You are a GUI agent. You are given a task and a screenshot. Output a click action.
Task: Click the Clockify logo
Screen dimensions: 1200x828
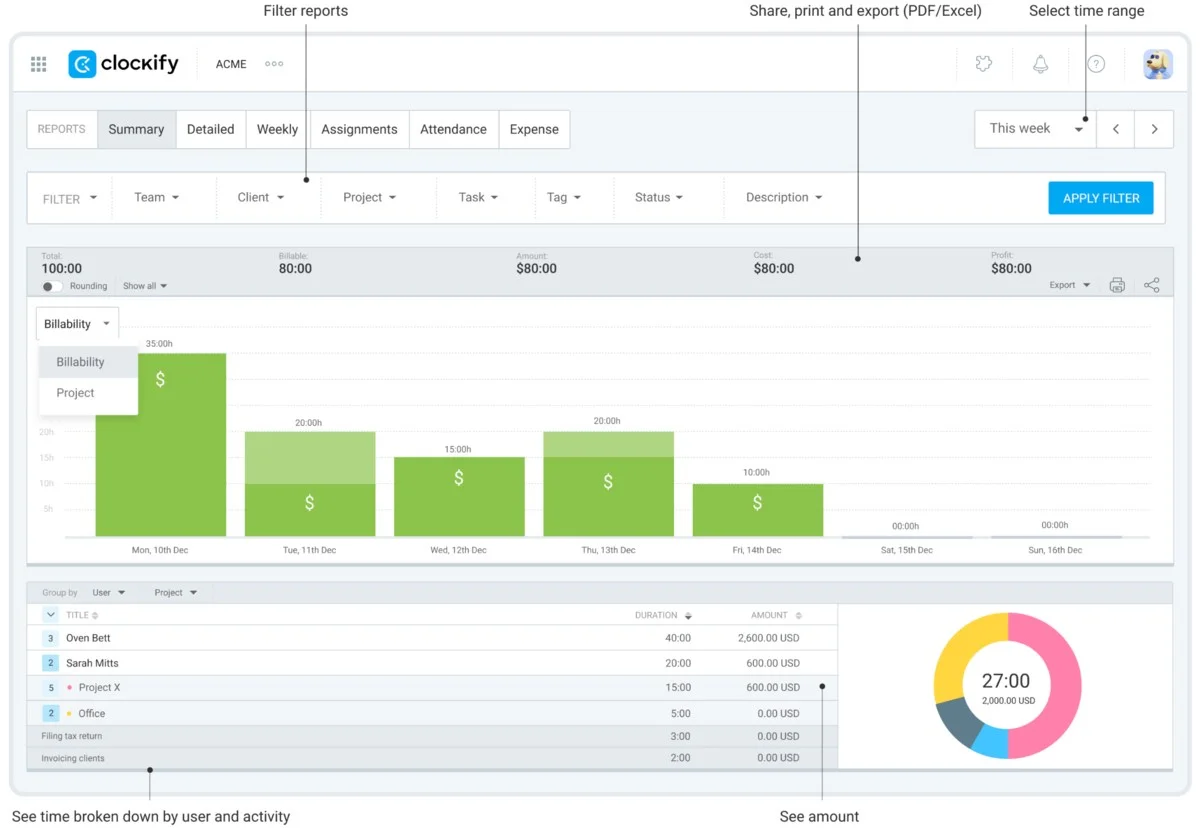coord(123,63)
